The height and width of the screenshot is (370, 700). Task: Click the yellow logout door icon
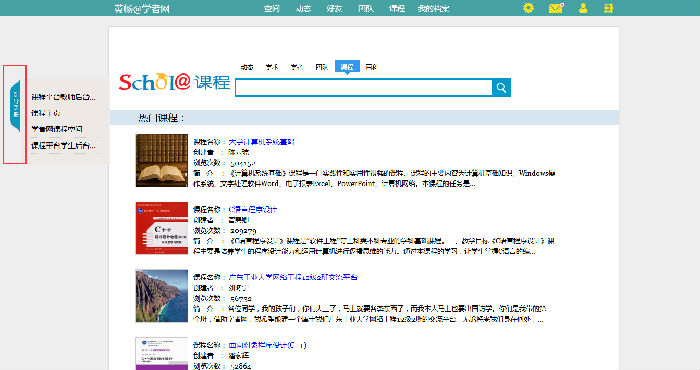pyautogui.click(x=608, y=8)
